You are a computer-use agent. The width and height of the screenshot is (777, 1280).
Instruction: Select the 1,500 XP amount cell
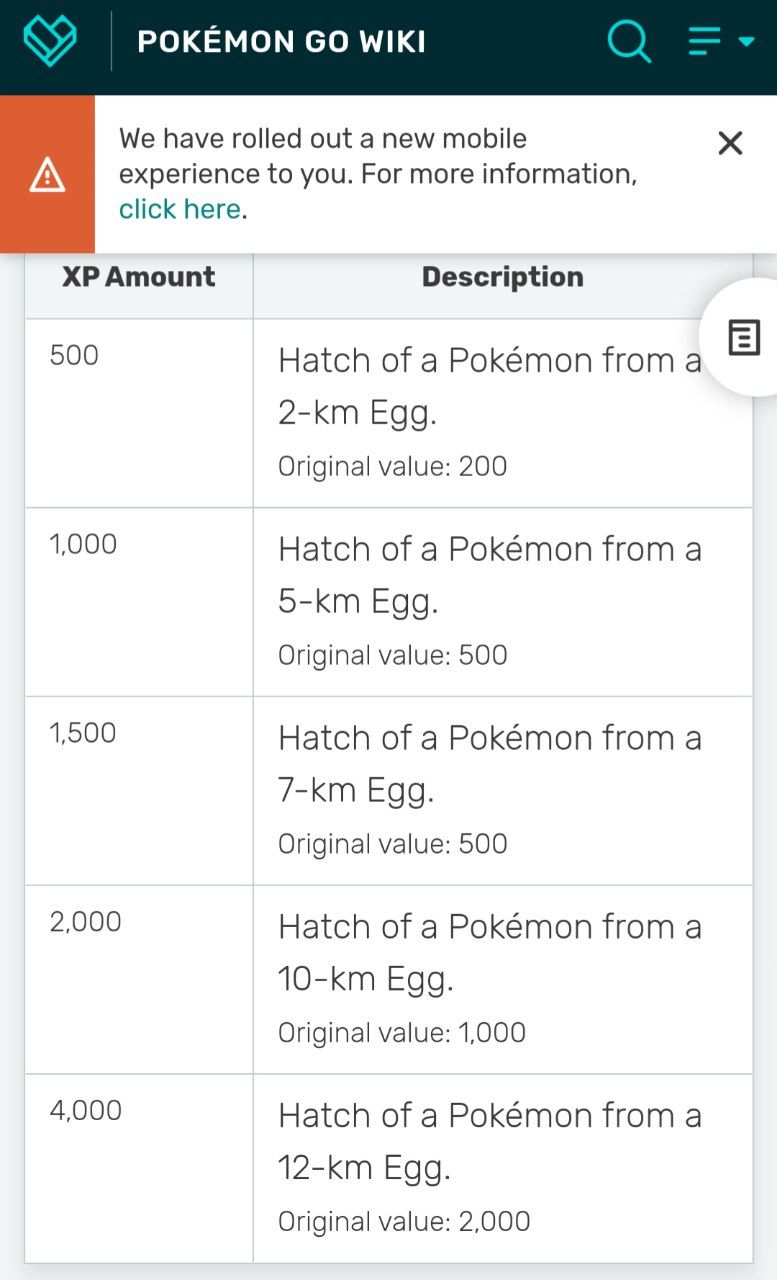(139, 791)
